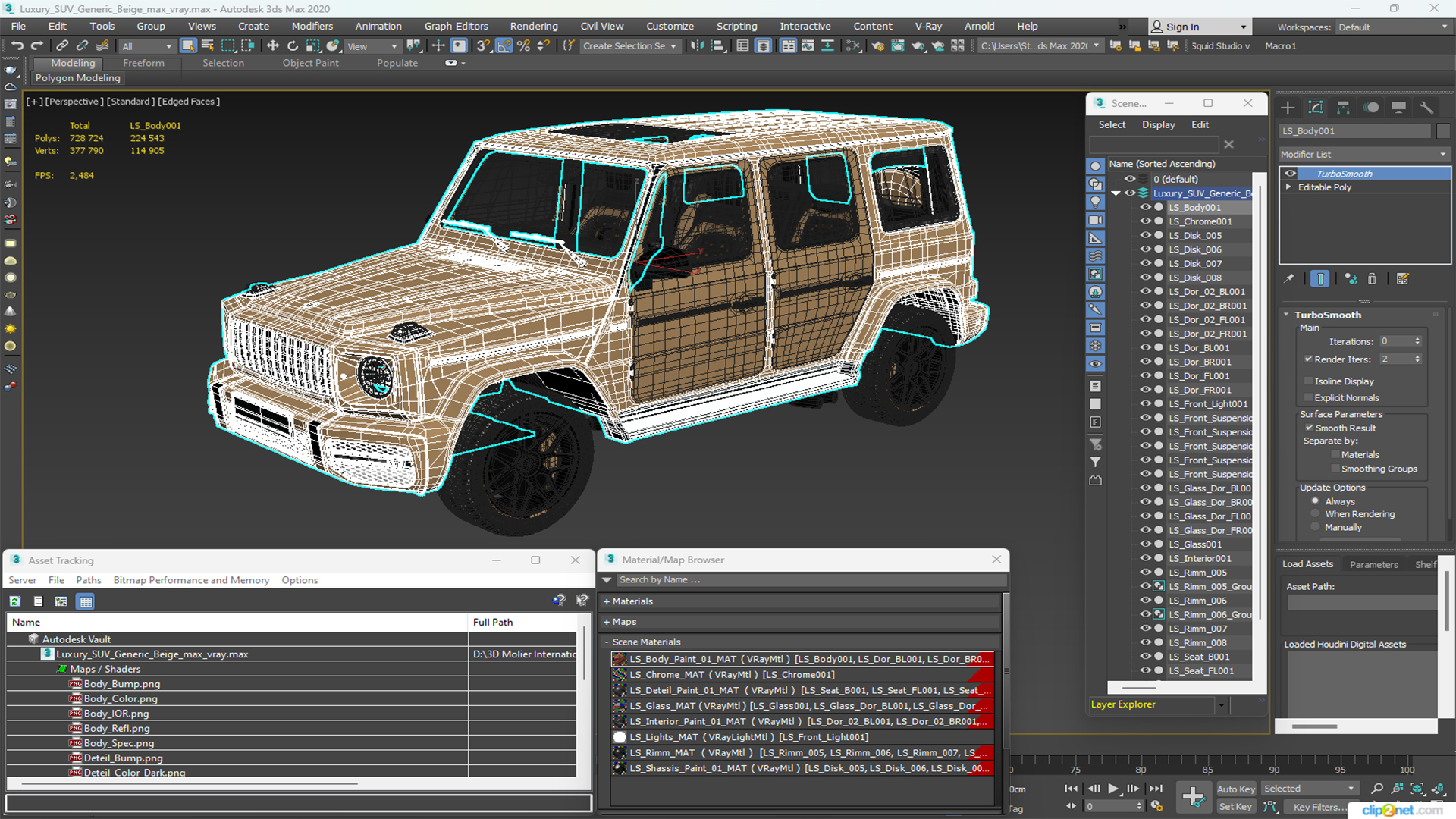Switch Asset Tracking to table view
Viewport: 1456px width, 819px height.
point(86,601)
